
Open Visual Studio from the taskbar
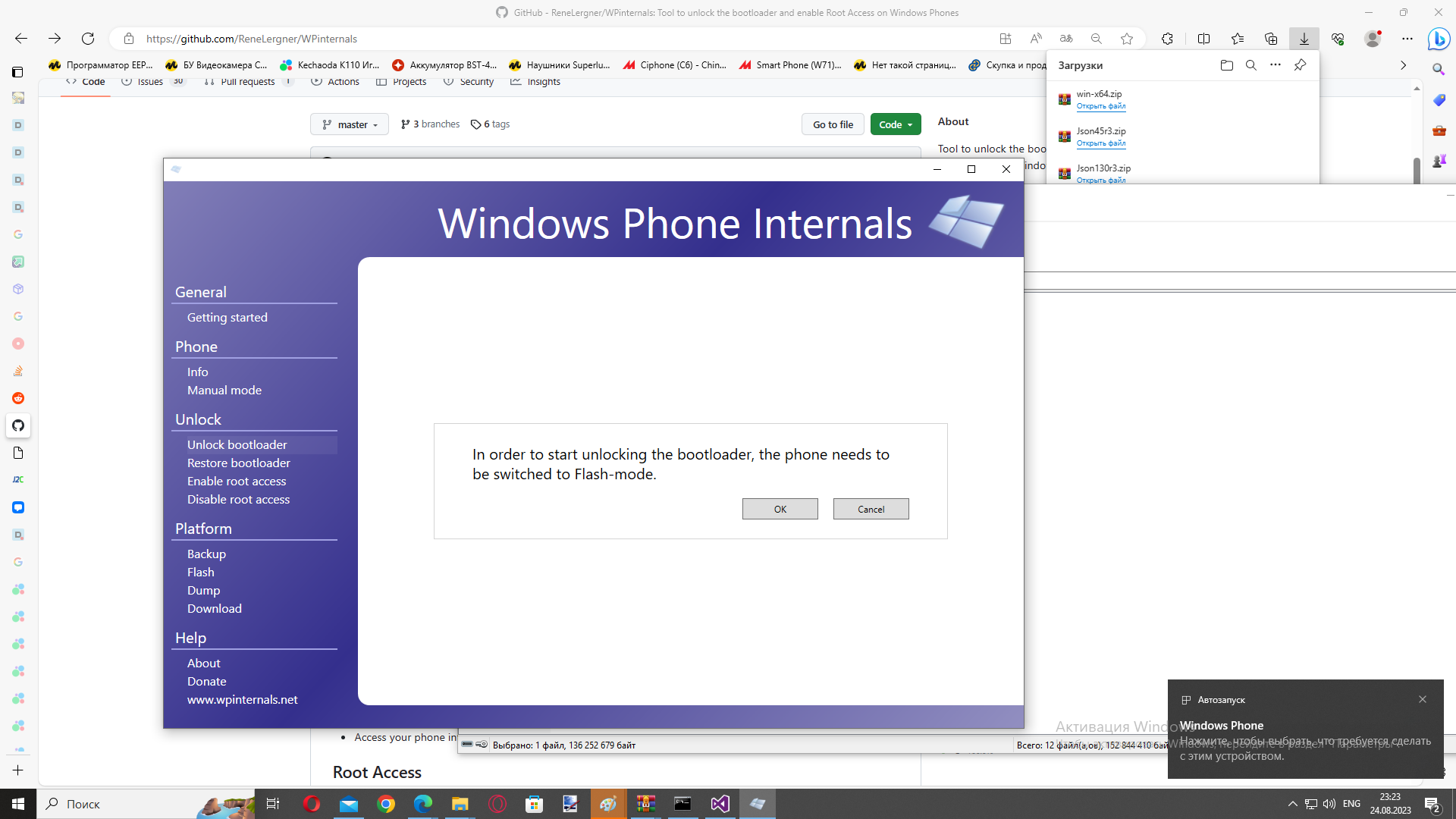[x=720, y=804]
